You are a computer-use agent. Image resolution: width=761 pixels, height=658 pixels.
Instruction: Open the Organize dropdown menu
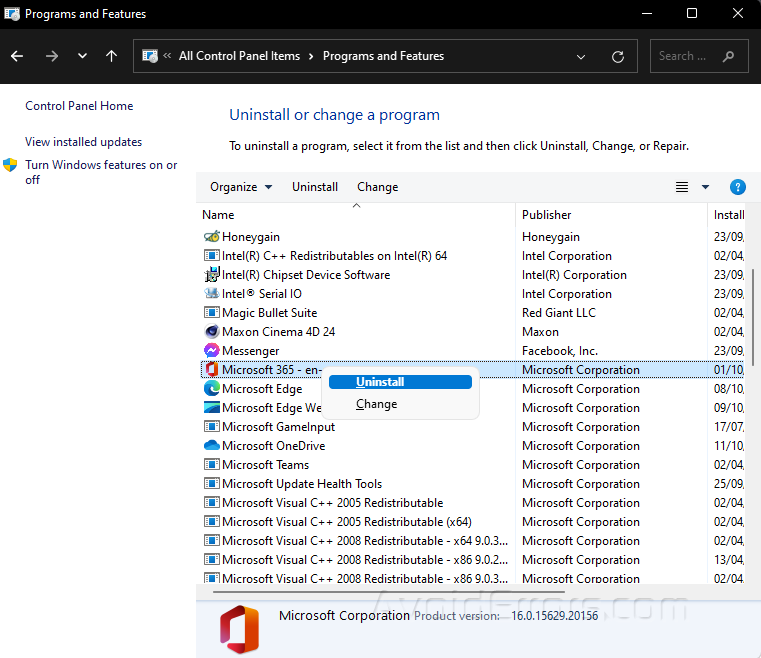(240, 187)
